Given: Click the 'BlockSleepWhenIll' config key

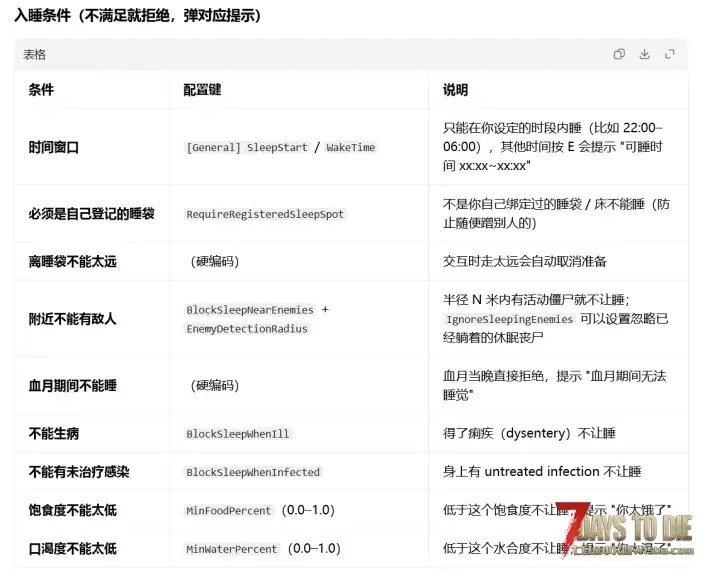Looking at the screenshot, I should pyautogui.click(x=238, y=434).
